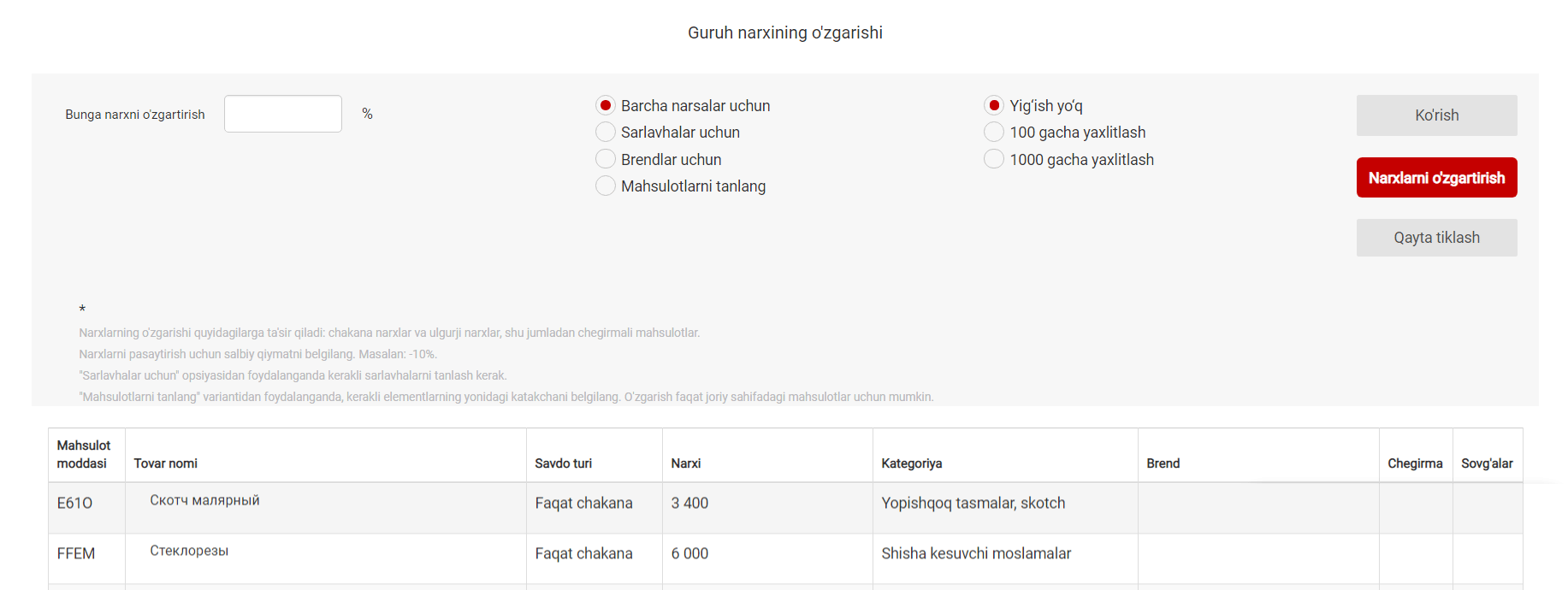
Task: Click the 'Tovar nomi' column header
Action: (166, 463)
